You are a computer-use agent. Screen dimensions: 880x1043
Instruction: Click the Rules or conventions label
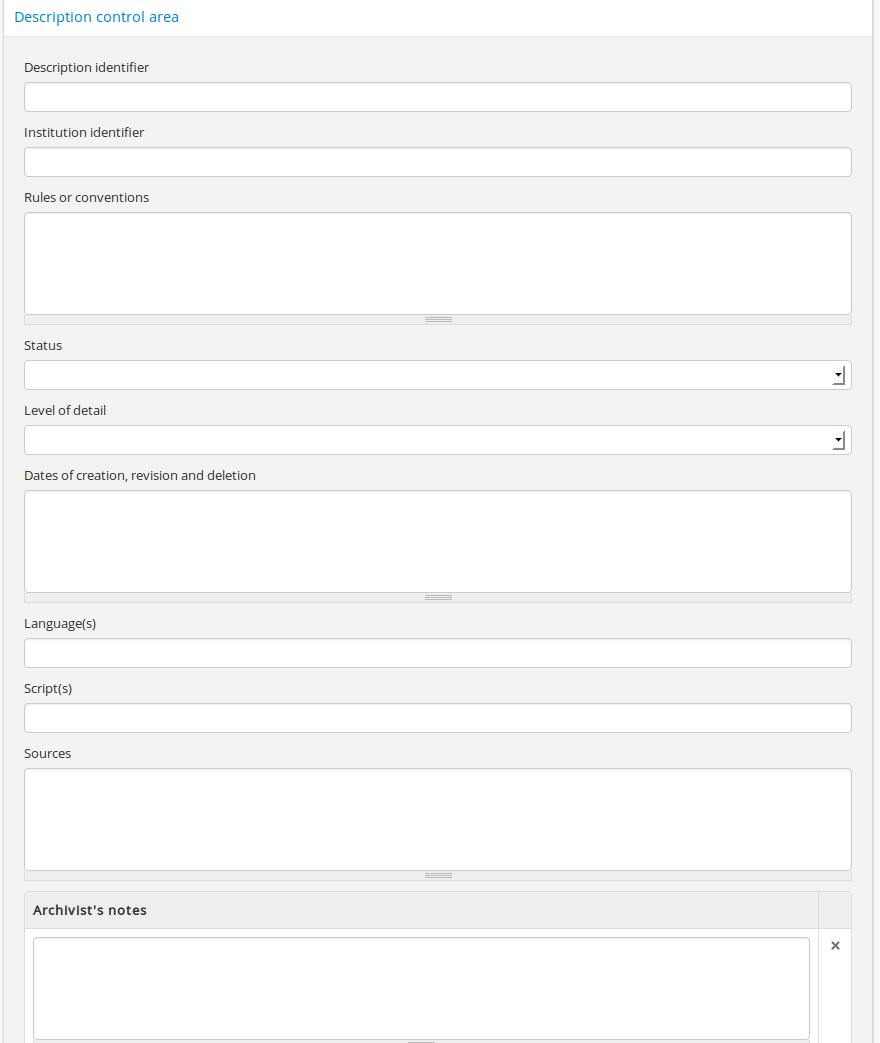[x=87, y=198]
